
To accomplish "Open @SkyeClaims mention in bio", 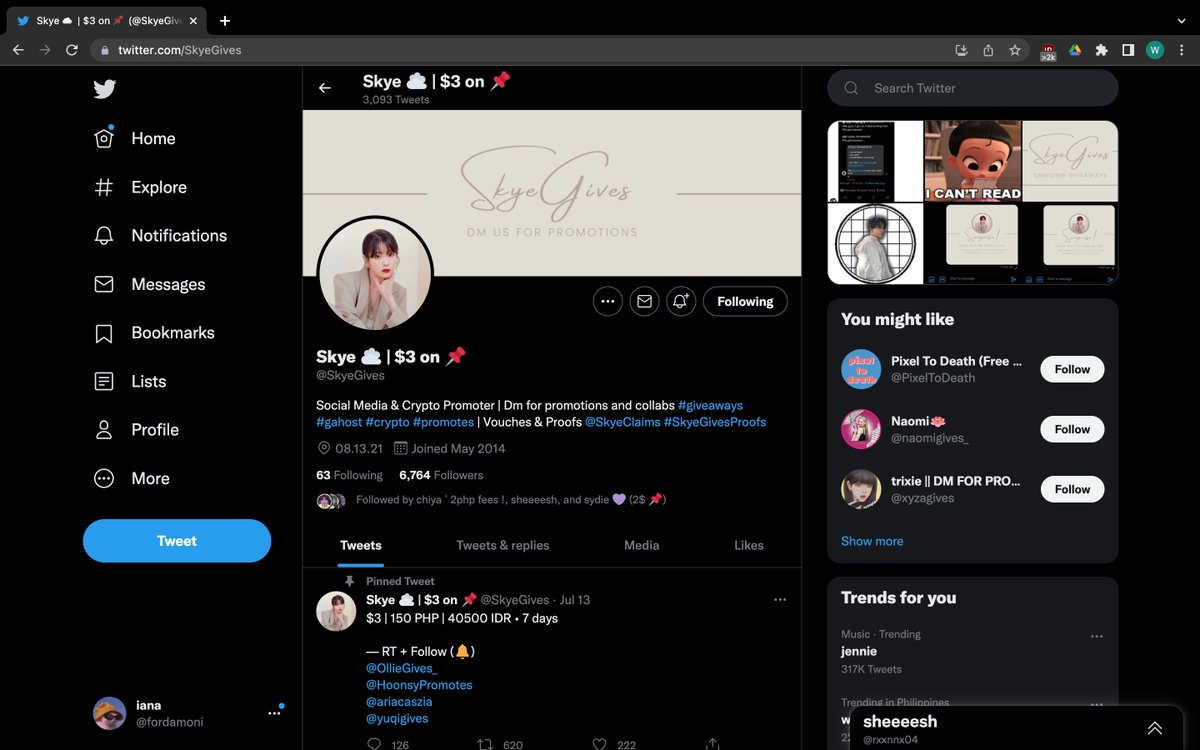I will 622,422.
